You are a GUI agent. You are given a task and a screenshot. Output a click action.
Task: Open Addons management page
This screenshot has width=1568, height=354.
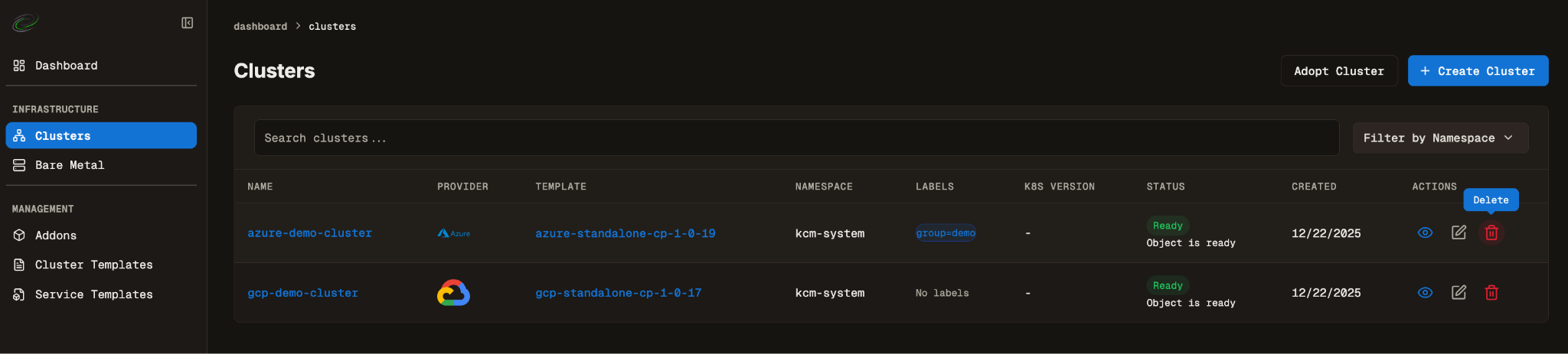tap(55, 235)
